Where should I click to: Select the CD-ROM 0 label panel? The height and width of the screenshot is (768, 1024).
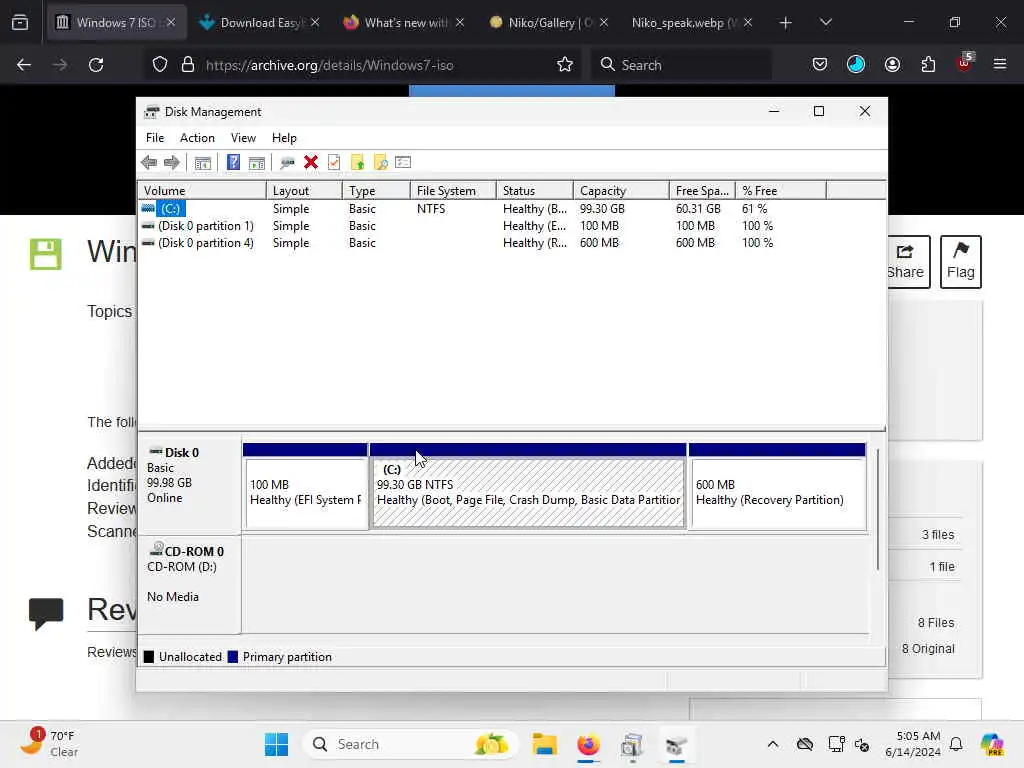[x=189, y=584]
